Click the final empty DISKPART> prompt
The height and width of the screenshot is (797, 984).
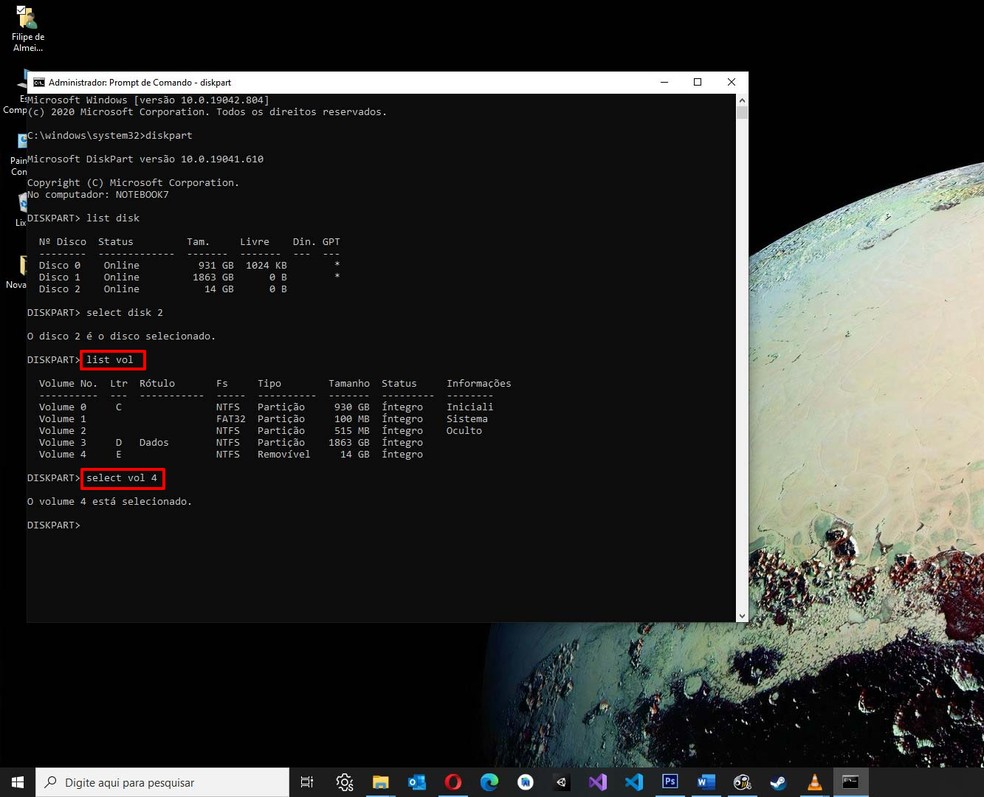[x=54, y=525]
